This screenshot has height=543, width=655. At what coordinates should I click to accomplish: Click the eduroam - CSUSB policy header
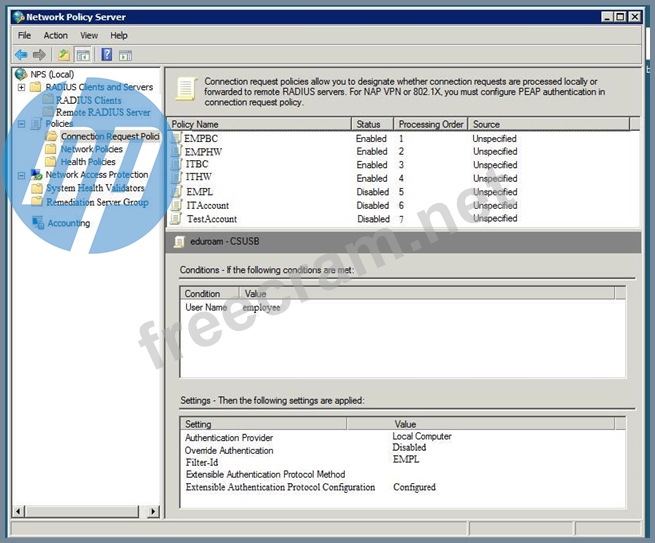[403, 241]
